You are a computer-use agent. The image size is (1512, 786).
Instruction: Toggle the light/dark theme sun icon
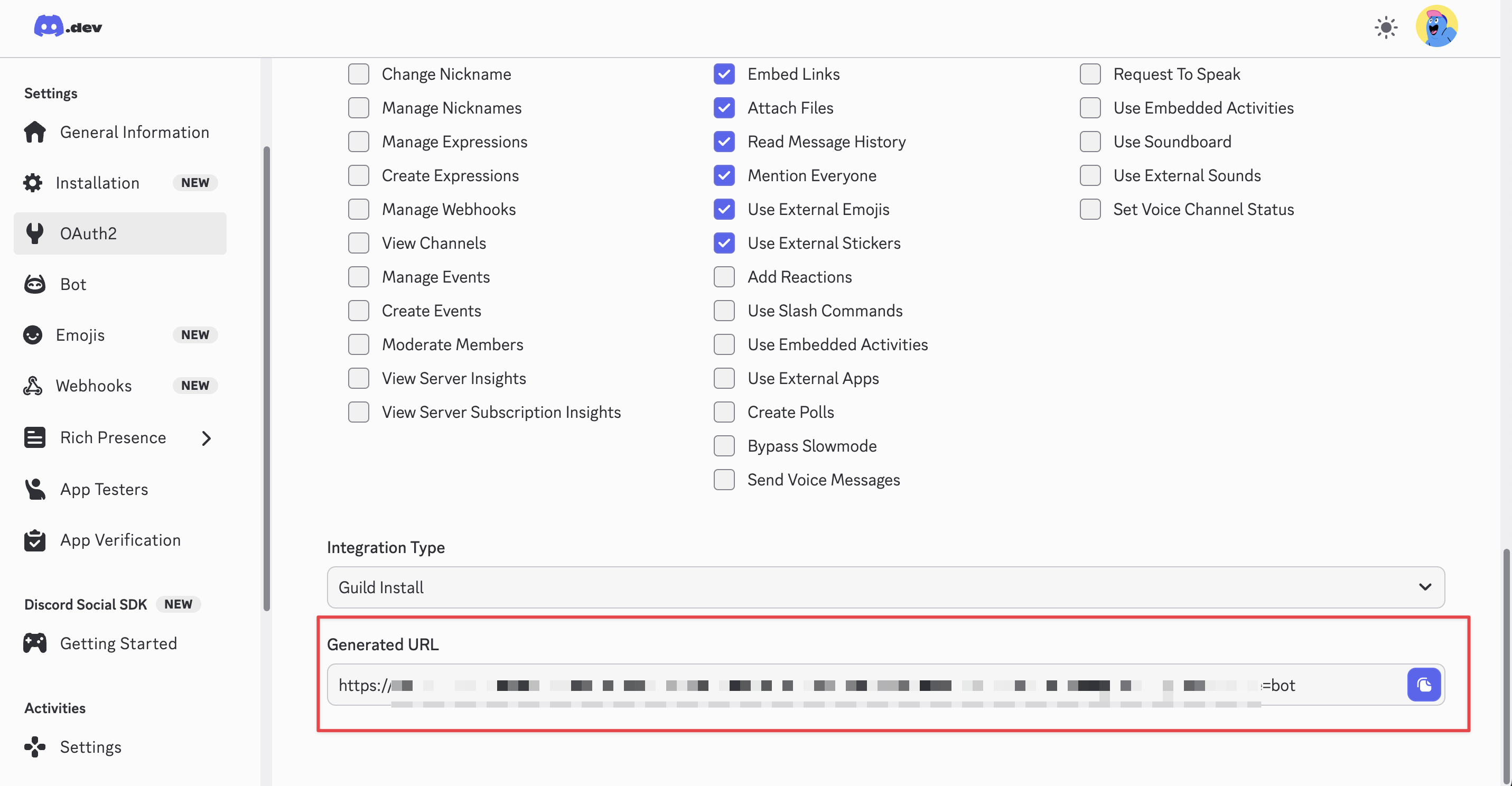[x=1386, y=27]
